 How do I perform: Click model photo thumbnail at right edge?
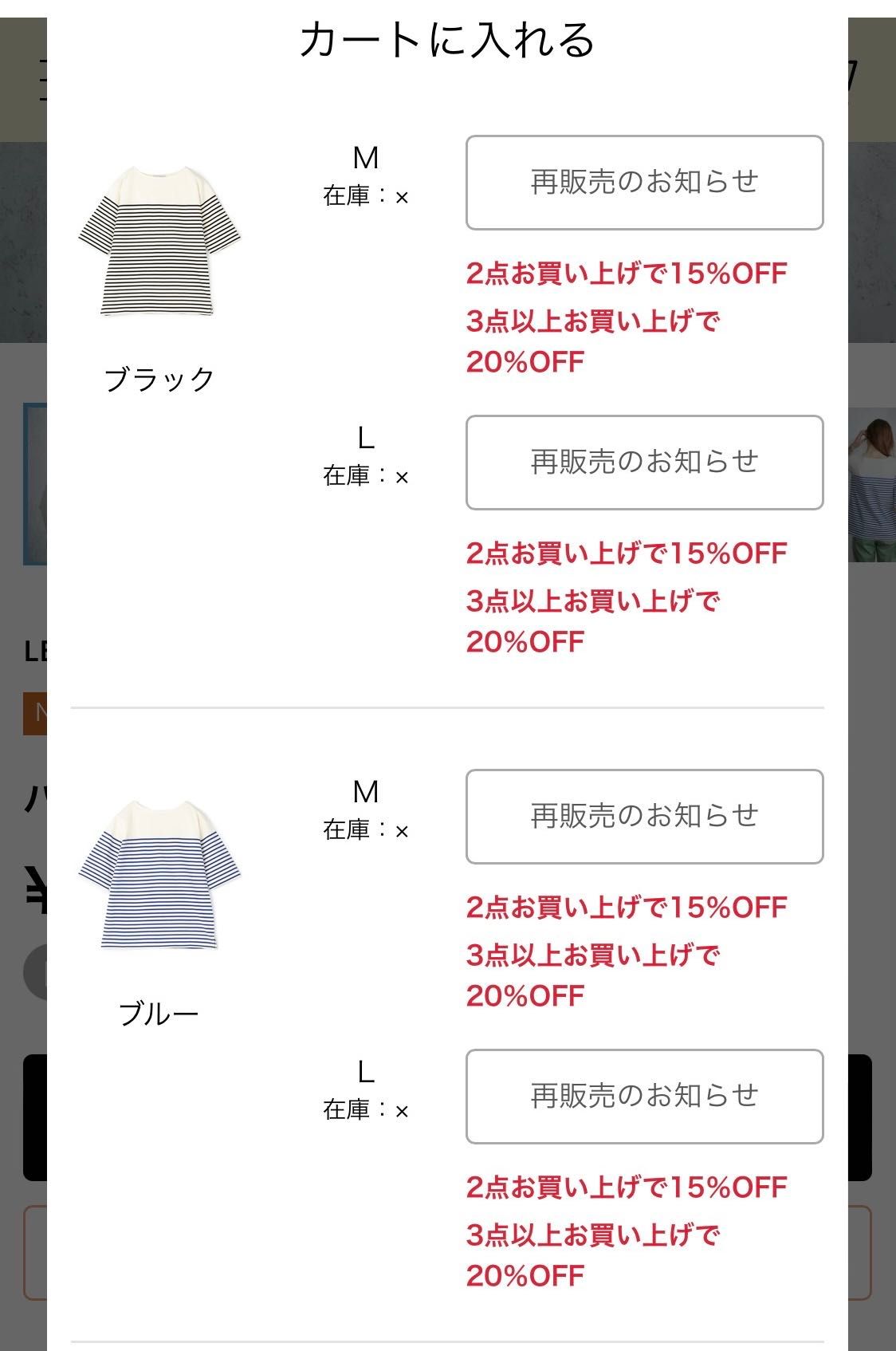[x=872, y=485]
